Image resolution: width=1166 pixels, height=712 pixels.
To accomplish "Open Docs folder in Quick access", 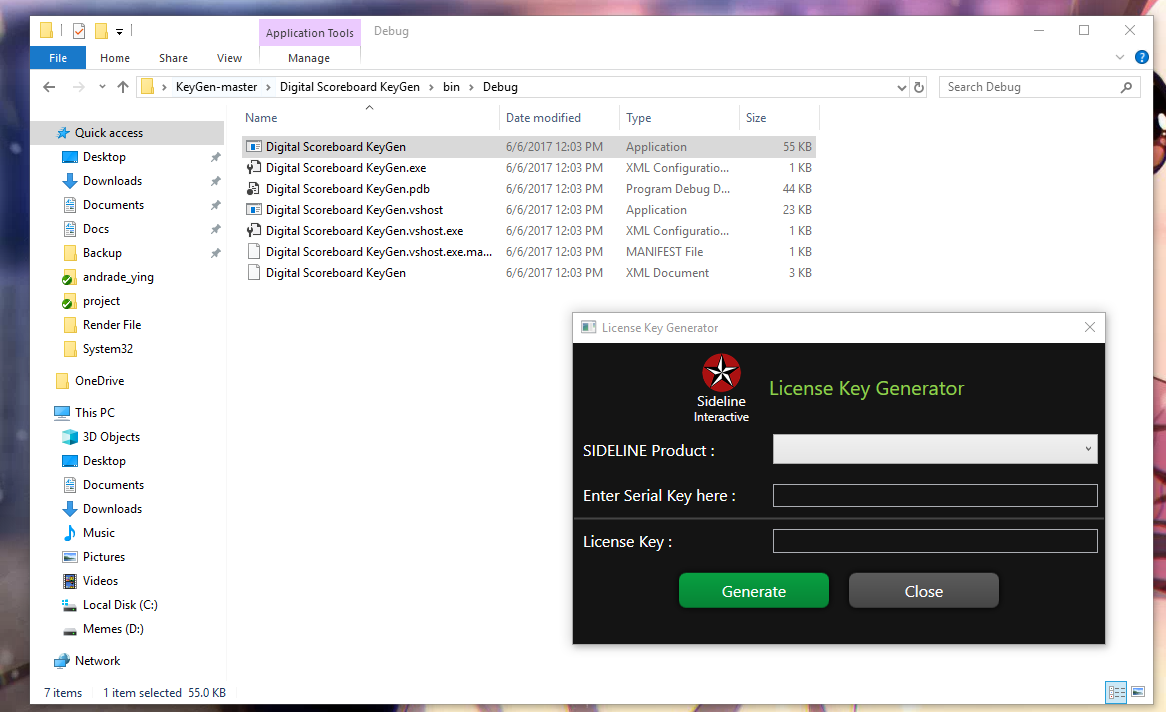I will 96,228.
